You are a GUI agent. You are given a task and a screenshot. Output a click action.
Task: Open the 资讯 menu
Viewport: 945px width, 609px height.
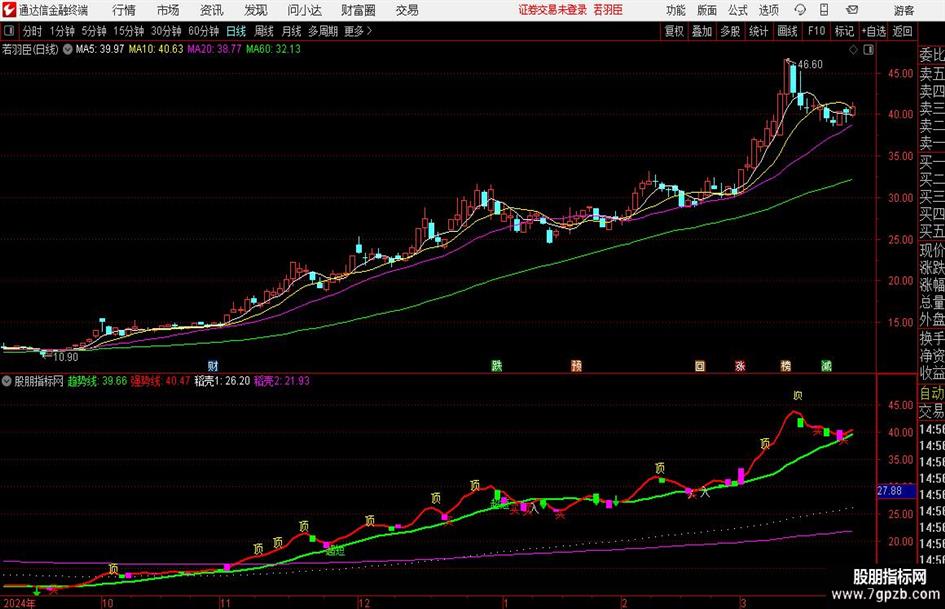(x=212, y=10)
